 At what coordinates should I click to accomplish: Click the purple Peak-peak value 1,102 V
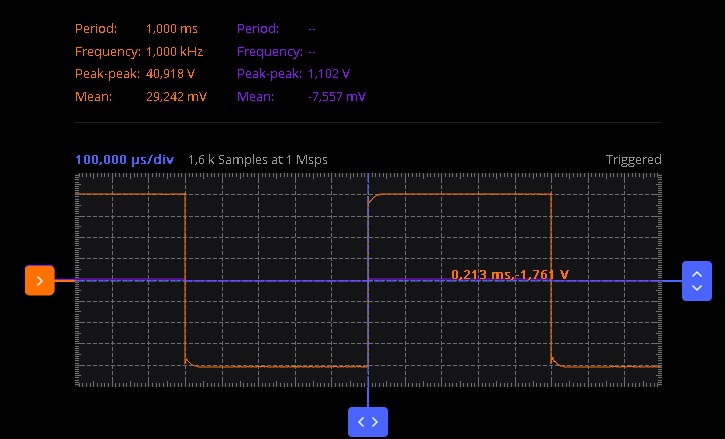pyautogui.click(x=329, y=74)
